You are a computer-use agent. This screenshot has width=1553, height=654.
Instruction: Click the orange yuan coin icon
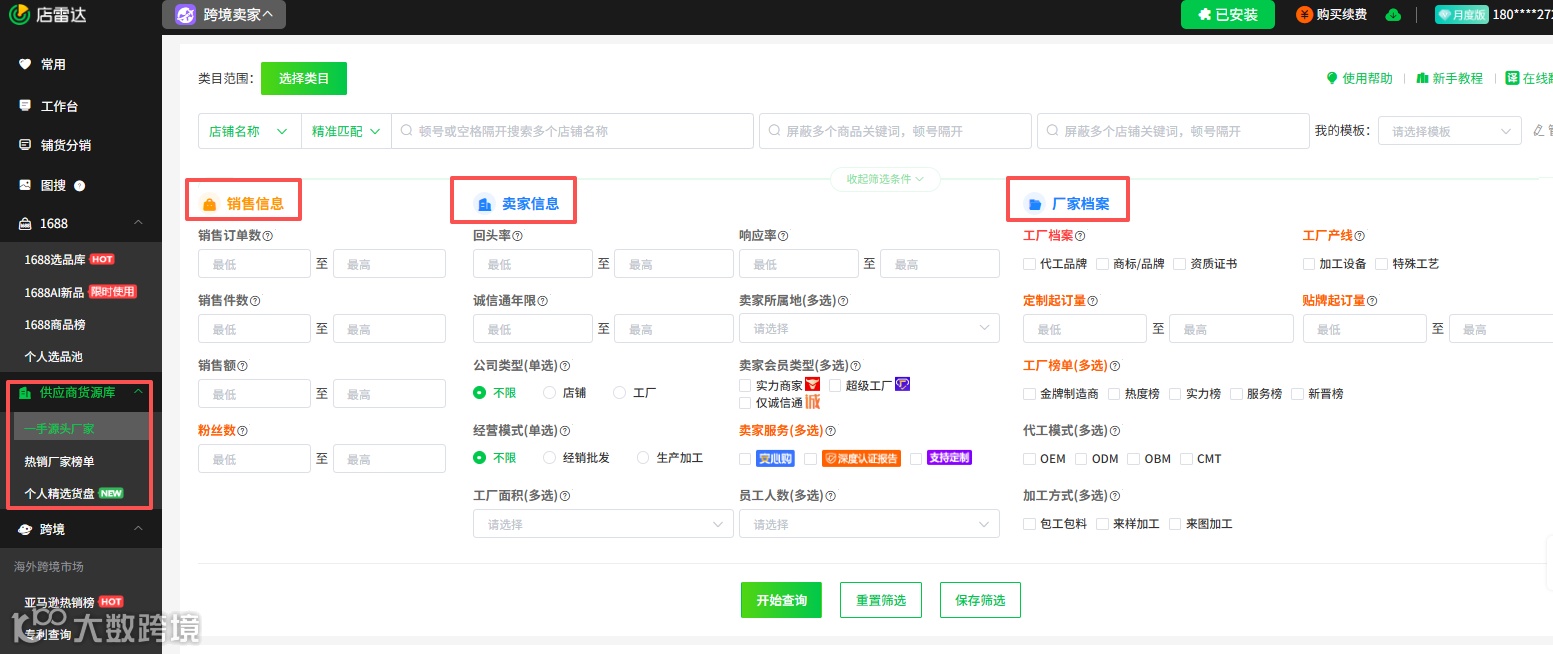coord(1304,14)
